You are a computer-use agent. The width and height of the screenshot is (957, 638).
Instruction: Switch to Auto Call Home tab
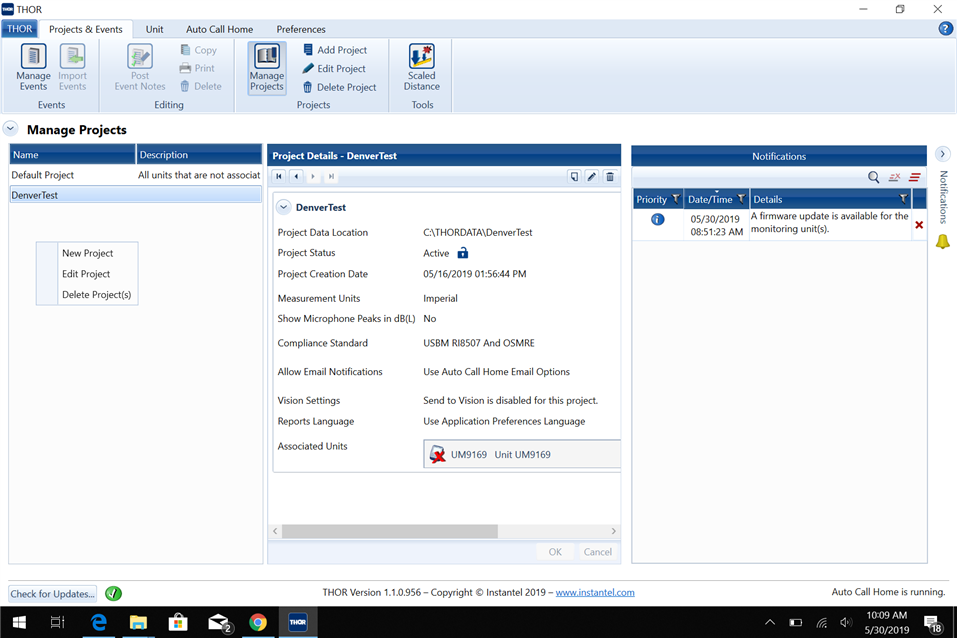click(219, 29)
